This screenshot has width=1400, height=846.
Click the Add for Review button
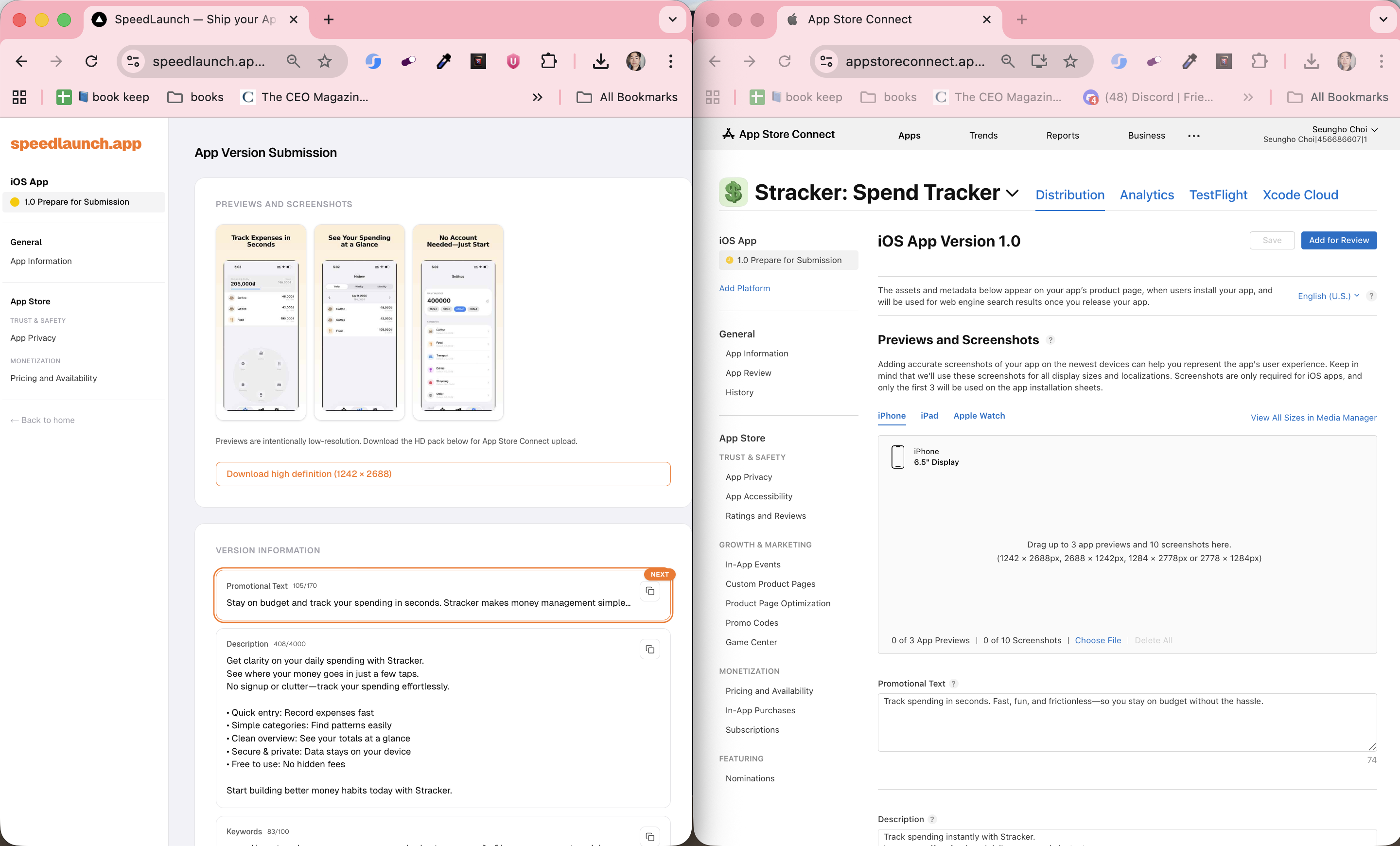click(x=1338, y=240)
